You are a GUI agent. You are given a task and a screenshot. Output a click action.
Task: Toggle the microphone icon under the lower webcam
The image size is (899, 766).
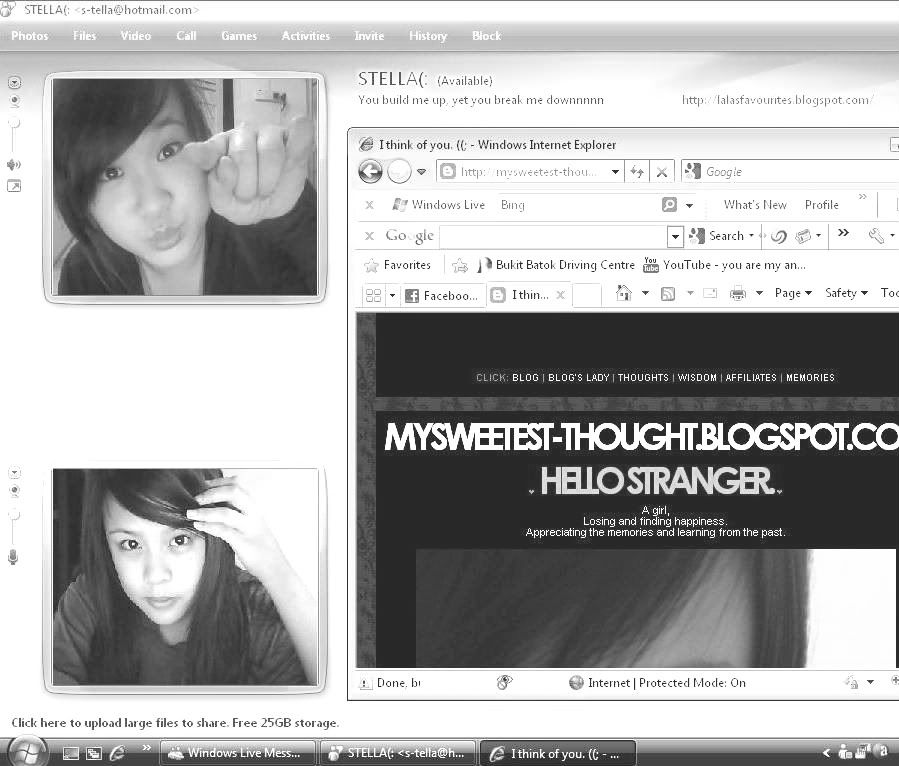point(13,556)
